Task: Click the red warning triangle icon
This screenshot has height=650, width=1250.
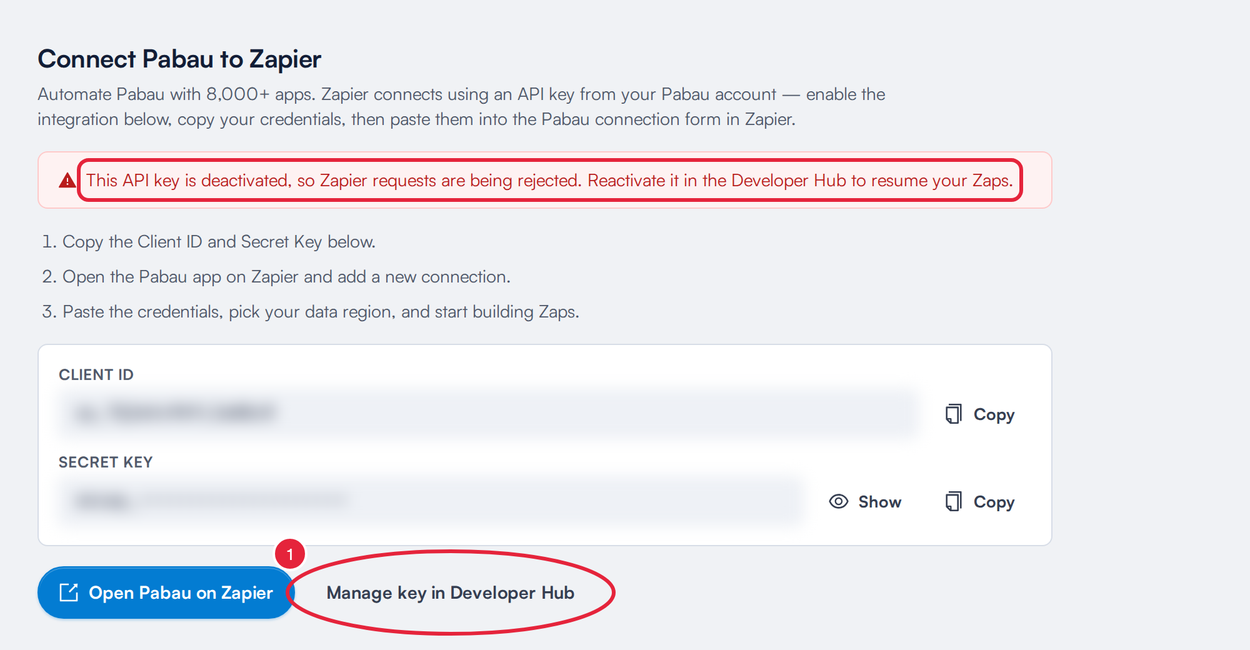Action: tap(67, 181)
